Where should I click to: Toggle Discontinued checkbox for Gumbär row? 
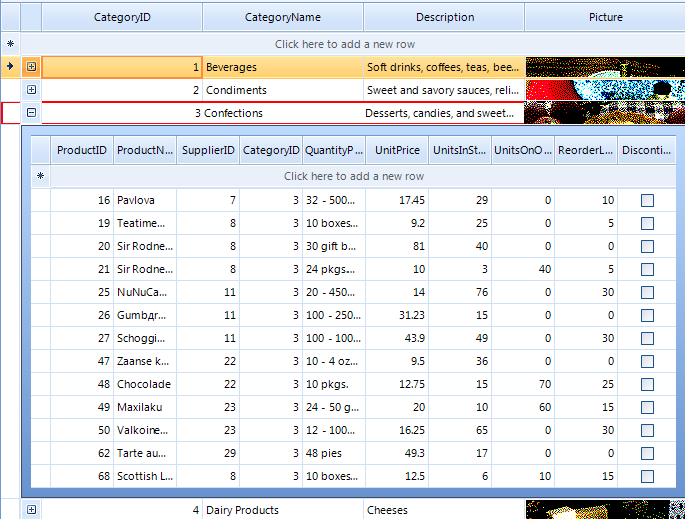click(647, 315)
